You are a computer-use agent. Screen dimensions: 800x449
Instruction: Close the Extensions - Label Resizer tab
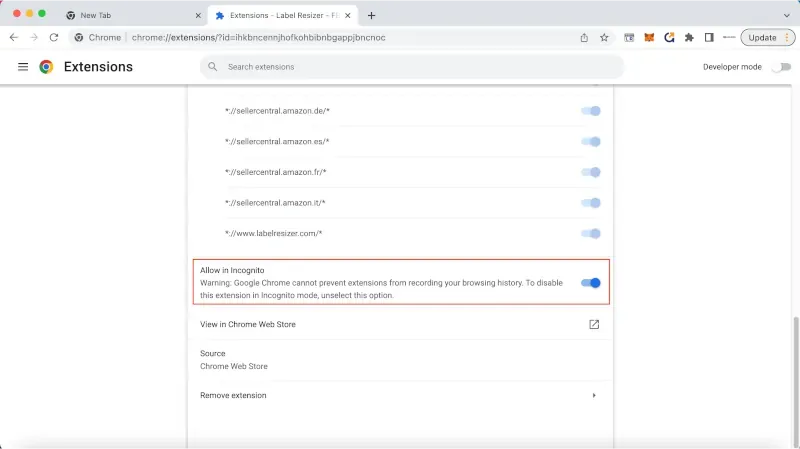point(347,15)
